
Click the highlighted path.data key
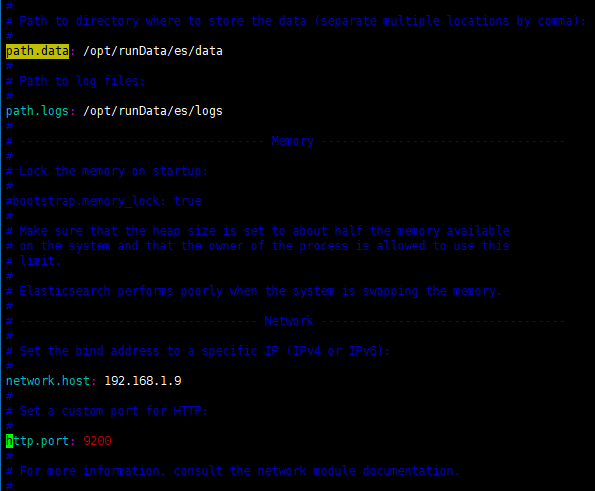pos(37,51)
